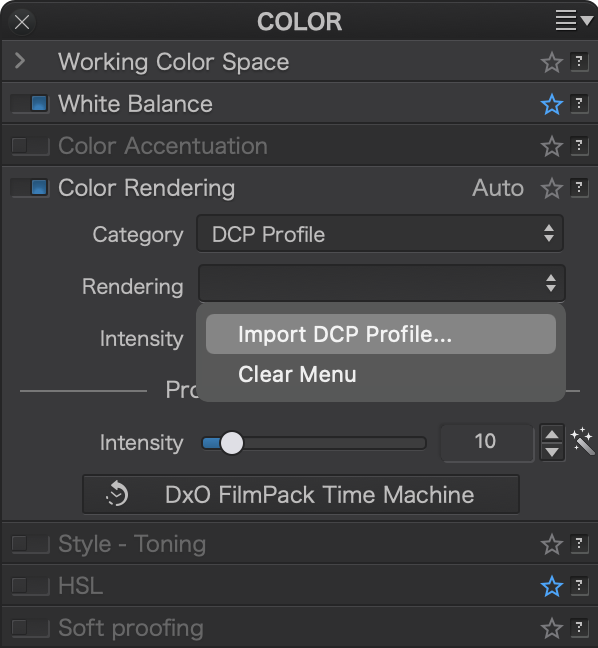
Task: Open the COLOR panel hamburger menu
Action: [x=574, y=20]
